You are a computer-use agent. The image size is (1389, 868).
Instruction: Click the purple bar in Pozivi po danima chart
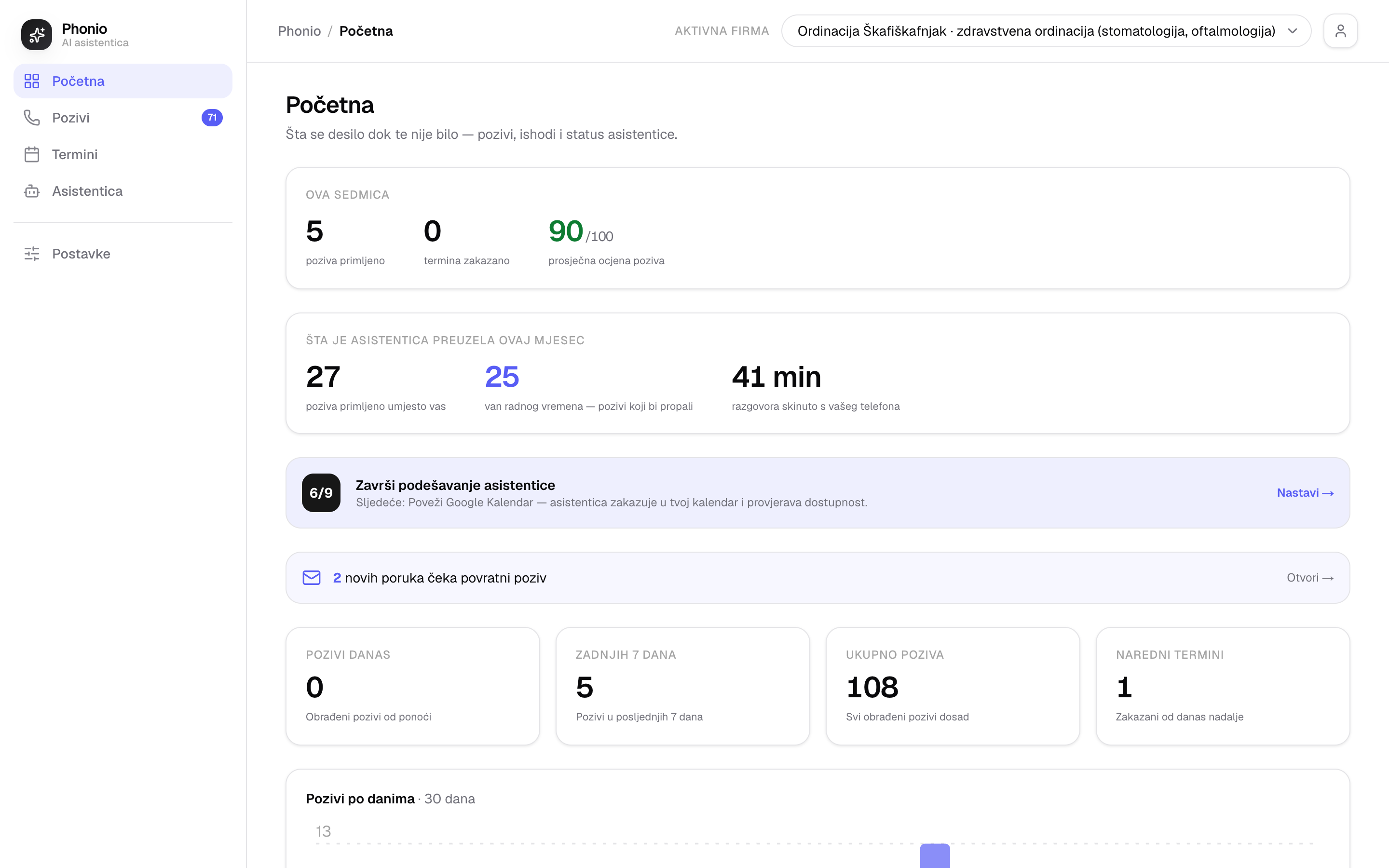coord(934,856)
